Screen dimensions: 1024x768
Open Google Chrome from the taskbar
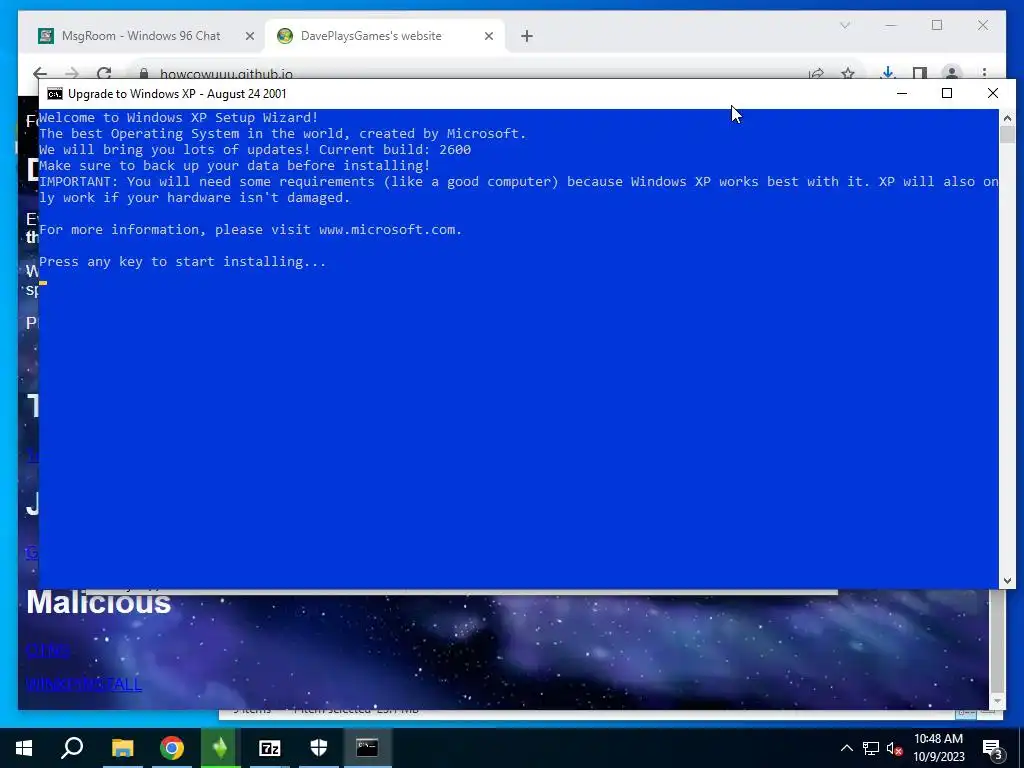tap(172, 748)
